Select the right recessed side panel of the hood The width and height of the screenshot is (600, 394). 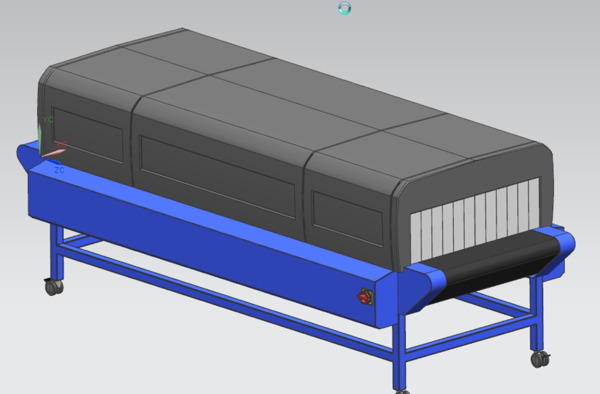(347, 218)
